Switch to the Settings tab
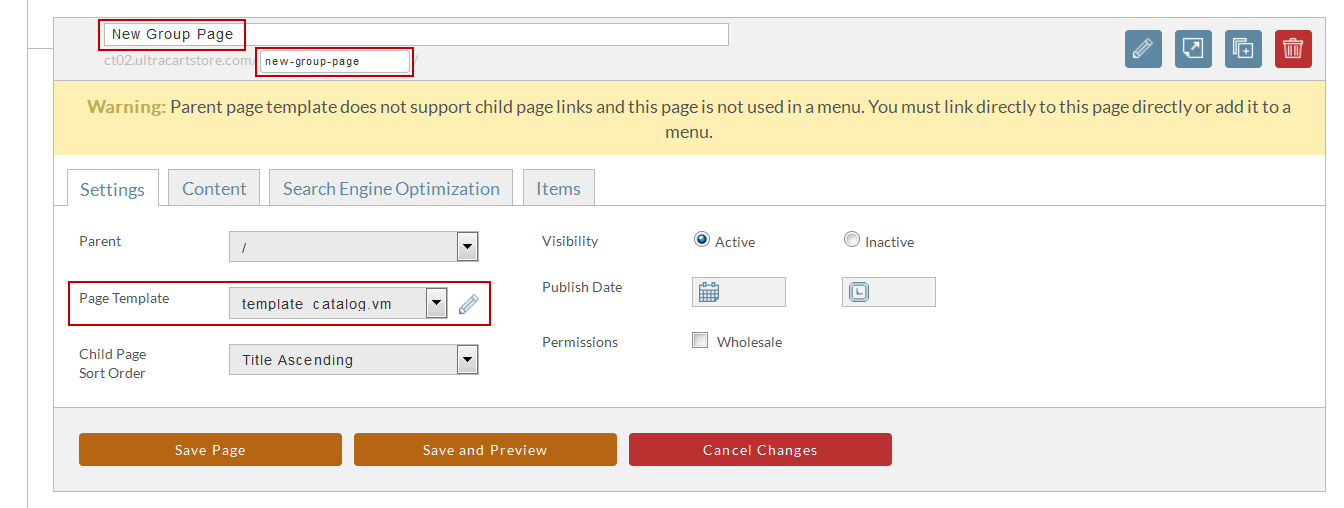The image size is (1344, 508). click(x=112, y=189)
